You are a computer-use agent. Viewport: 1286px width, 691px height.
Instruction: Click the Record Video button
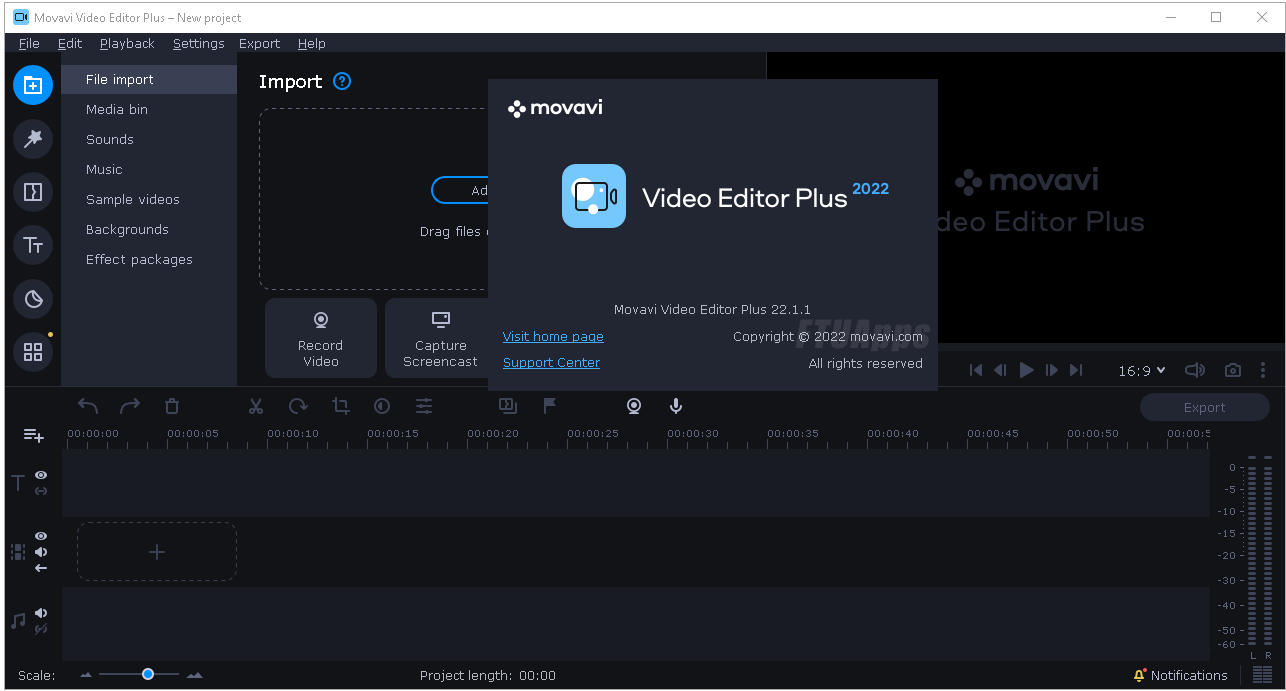(321, 338)
